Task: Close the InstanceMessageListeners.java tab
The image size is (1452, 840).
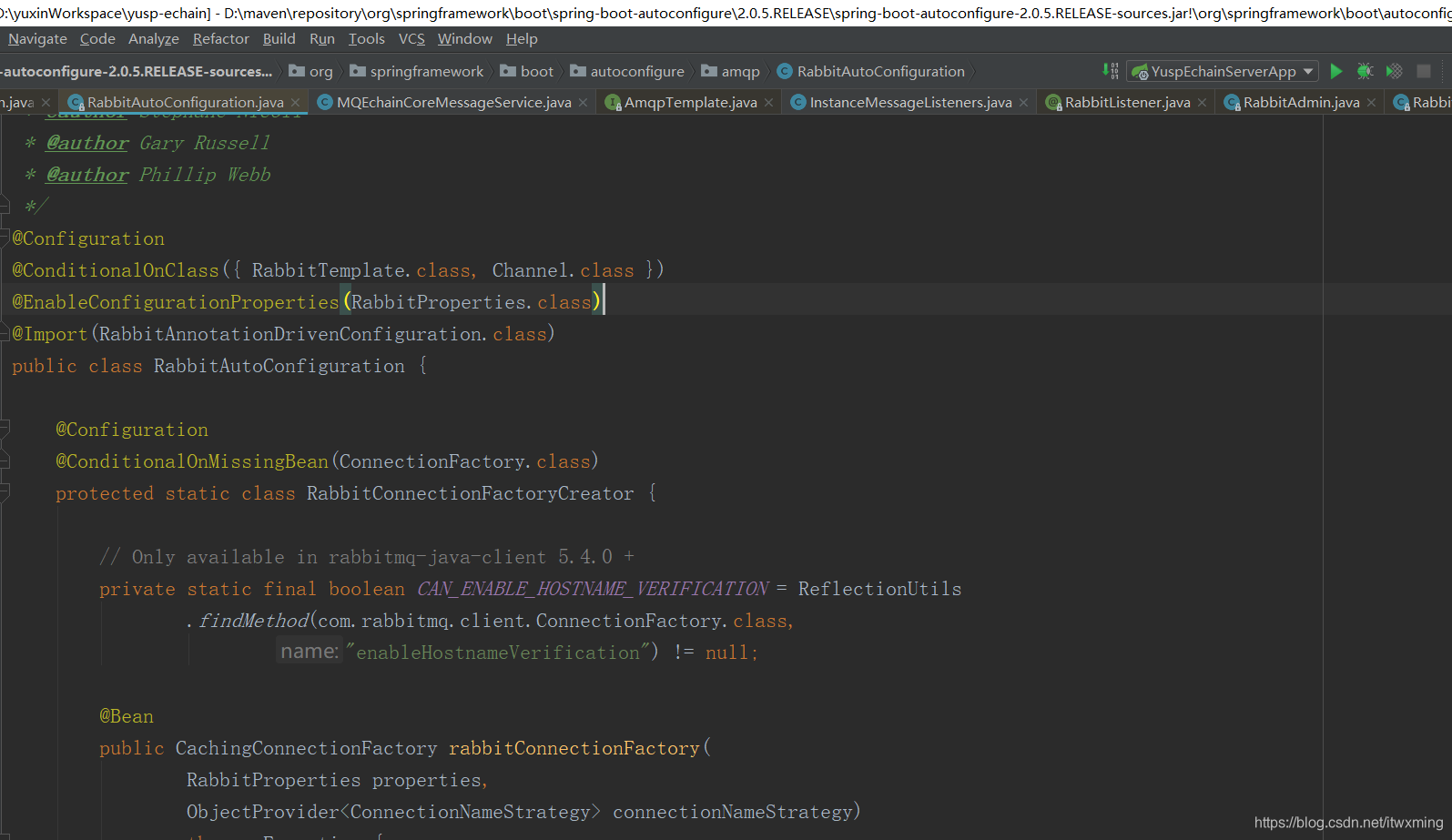Action: [x=1023, y=103]
